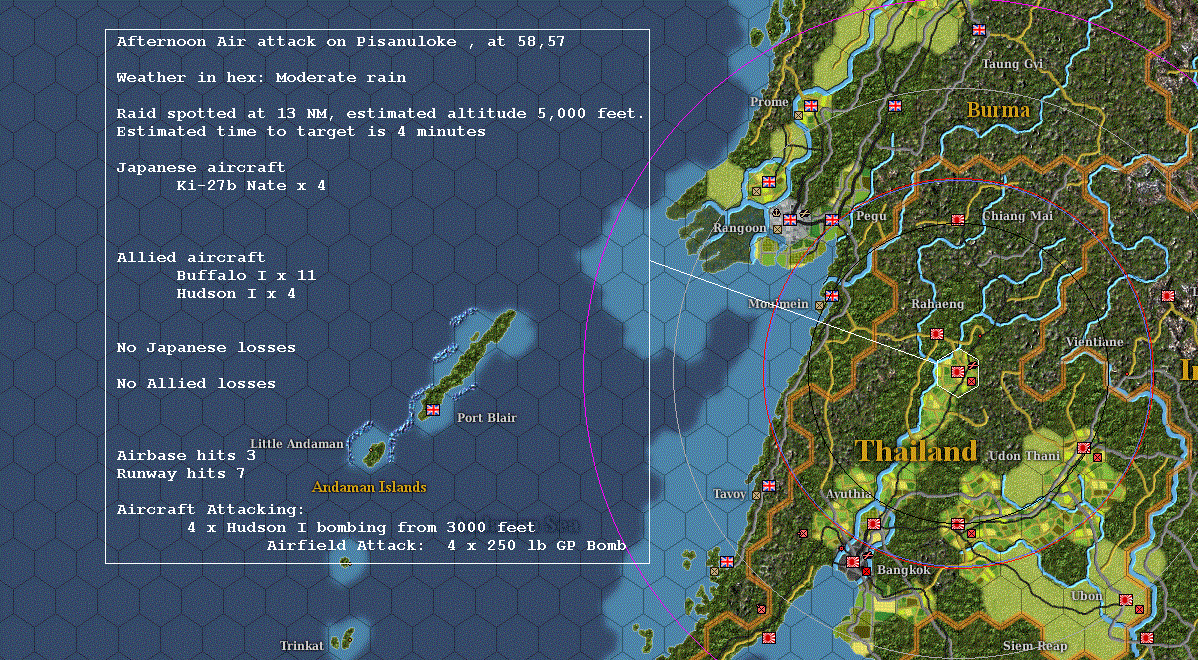Image resolution: width=1198 pixels, height=660 pixels.
Task: Click the 'Trinkat' island label
Action: click(302, 645)
